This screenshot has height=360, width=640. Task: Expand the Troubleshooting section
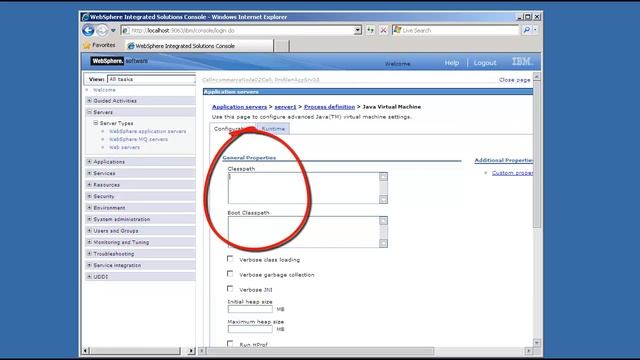click(89, 253)
